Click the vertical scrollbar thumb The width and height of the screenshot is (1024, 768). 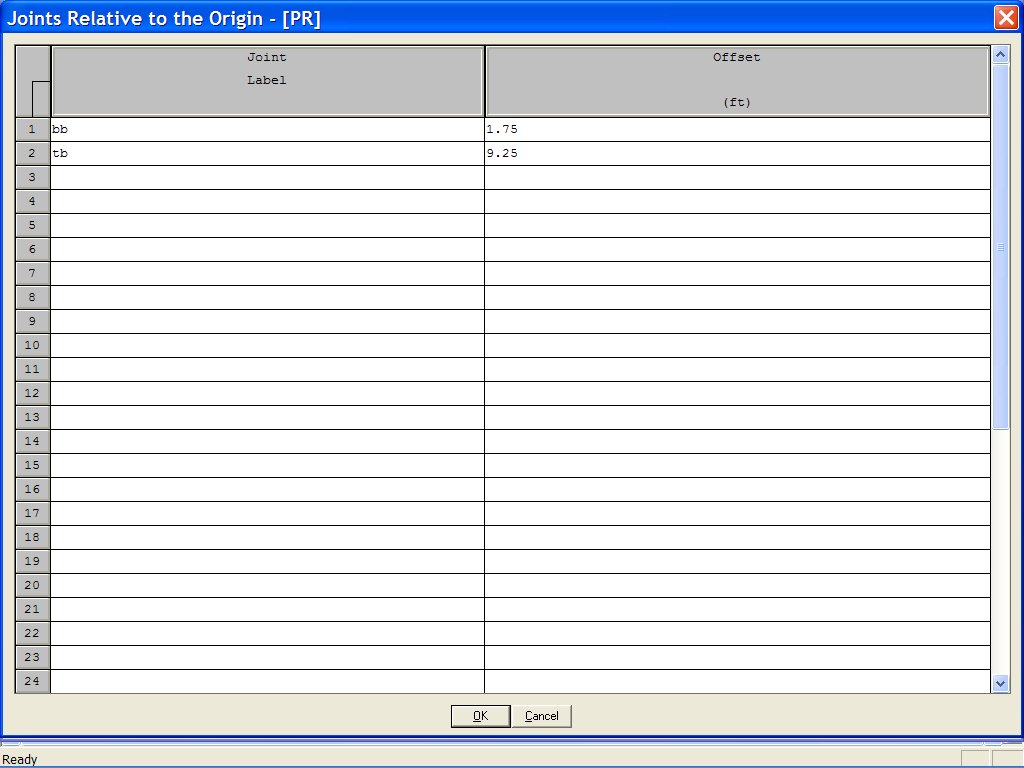pos(1000,247)
